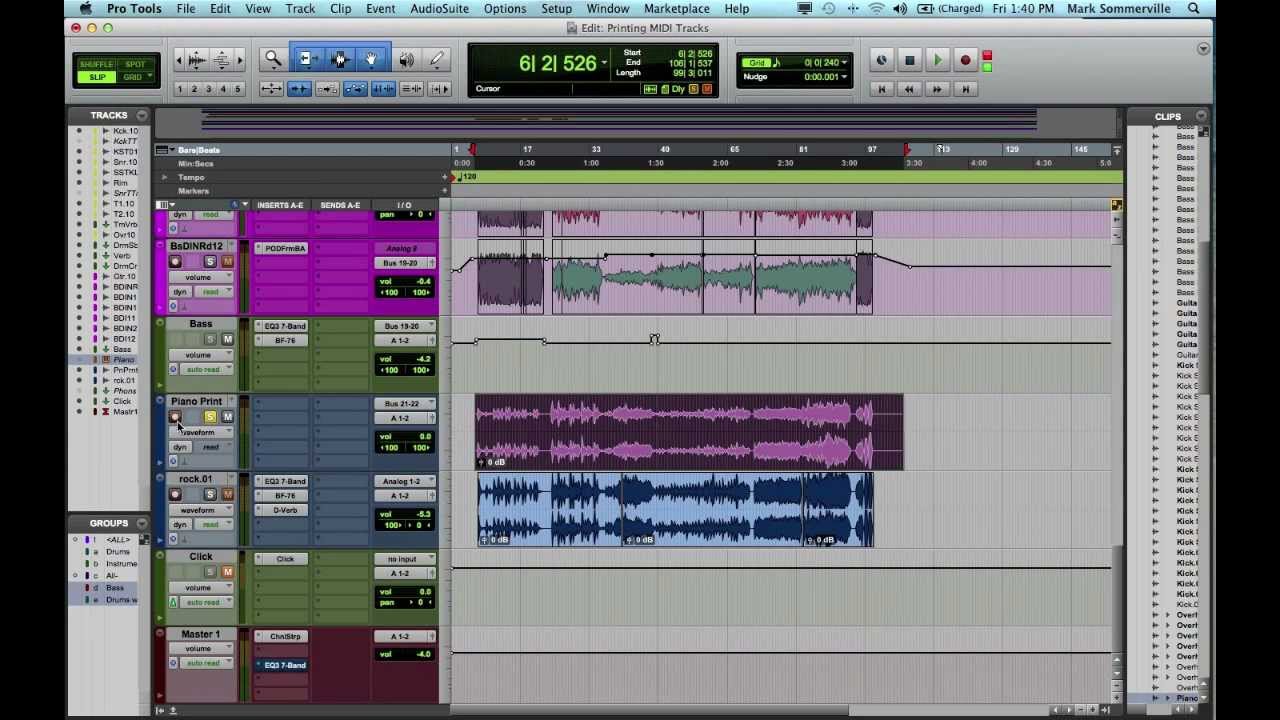
Task: Click the Piano Print audio clip
Action: coord(689,432)
